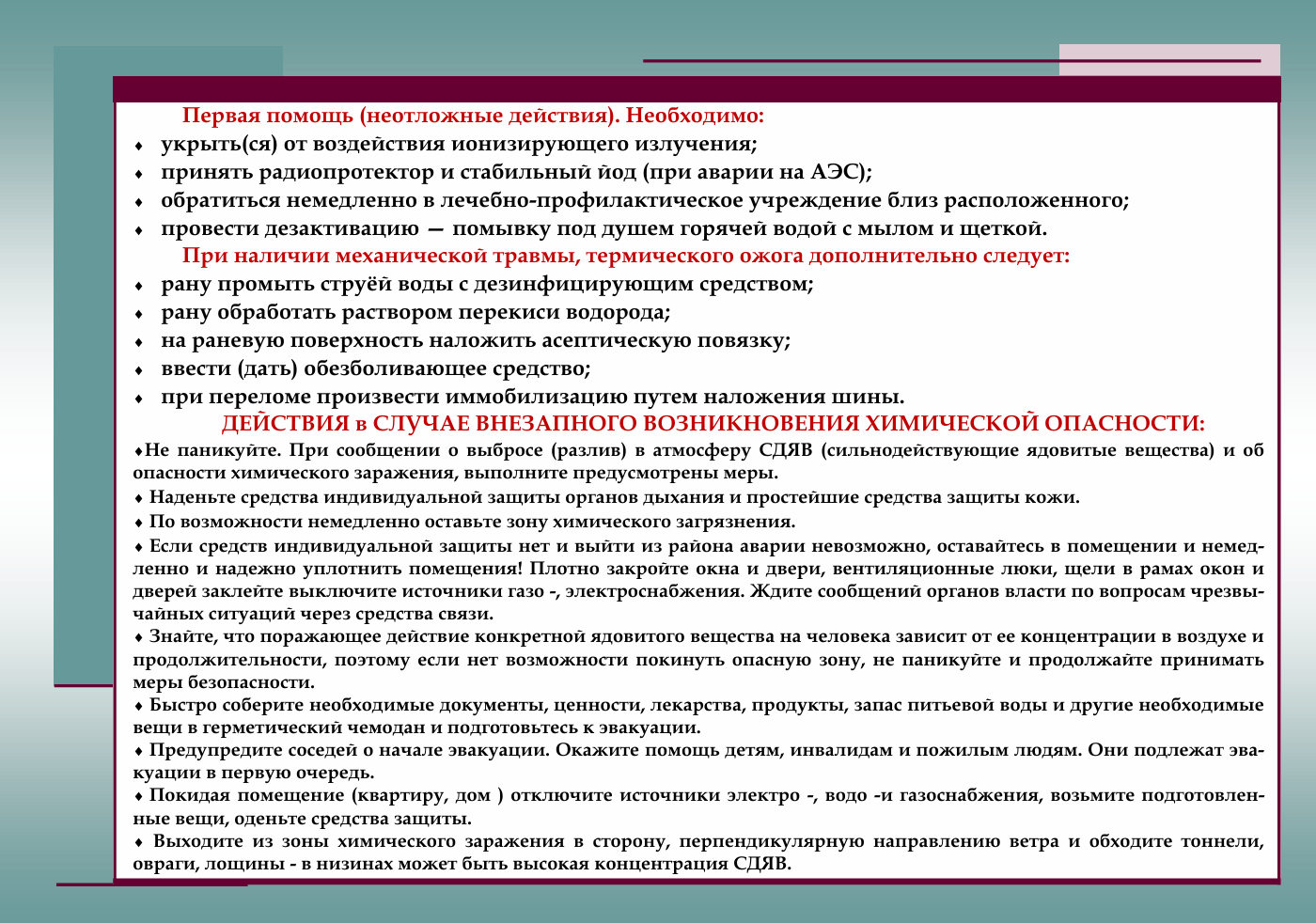Click the pale pink rectangle in the top-right corner
This screenshot has width=1316, height=923.
(x=1168, y=56)
